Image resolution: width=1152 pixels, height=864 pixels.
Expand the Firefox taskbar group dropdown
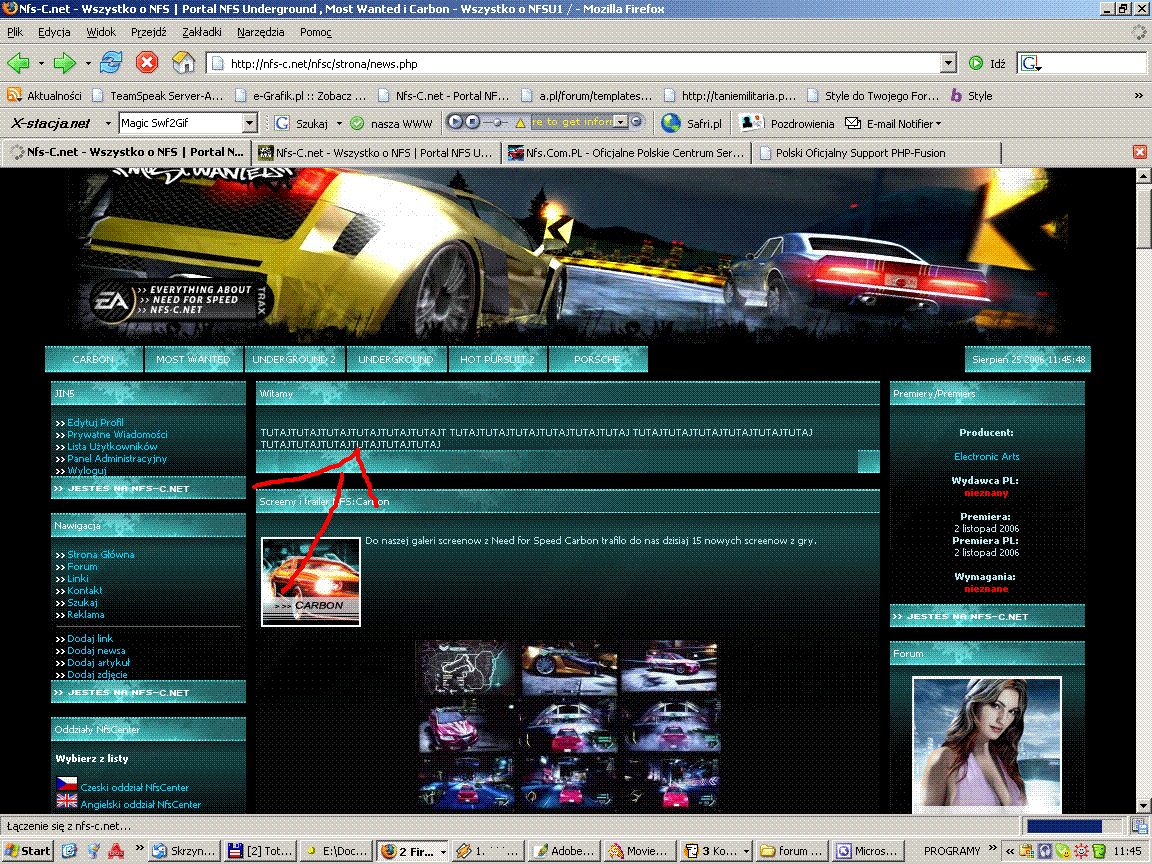[443, 852]
